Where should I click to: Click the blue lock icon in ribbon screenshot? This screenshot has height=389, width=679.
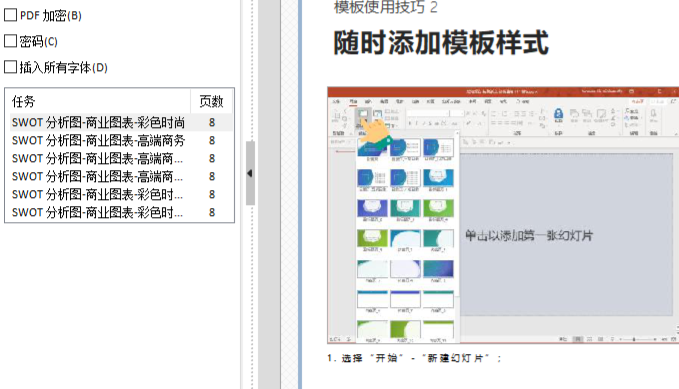click(x=558, y=114)
